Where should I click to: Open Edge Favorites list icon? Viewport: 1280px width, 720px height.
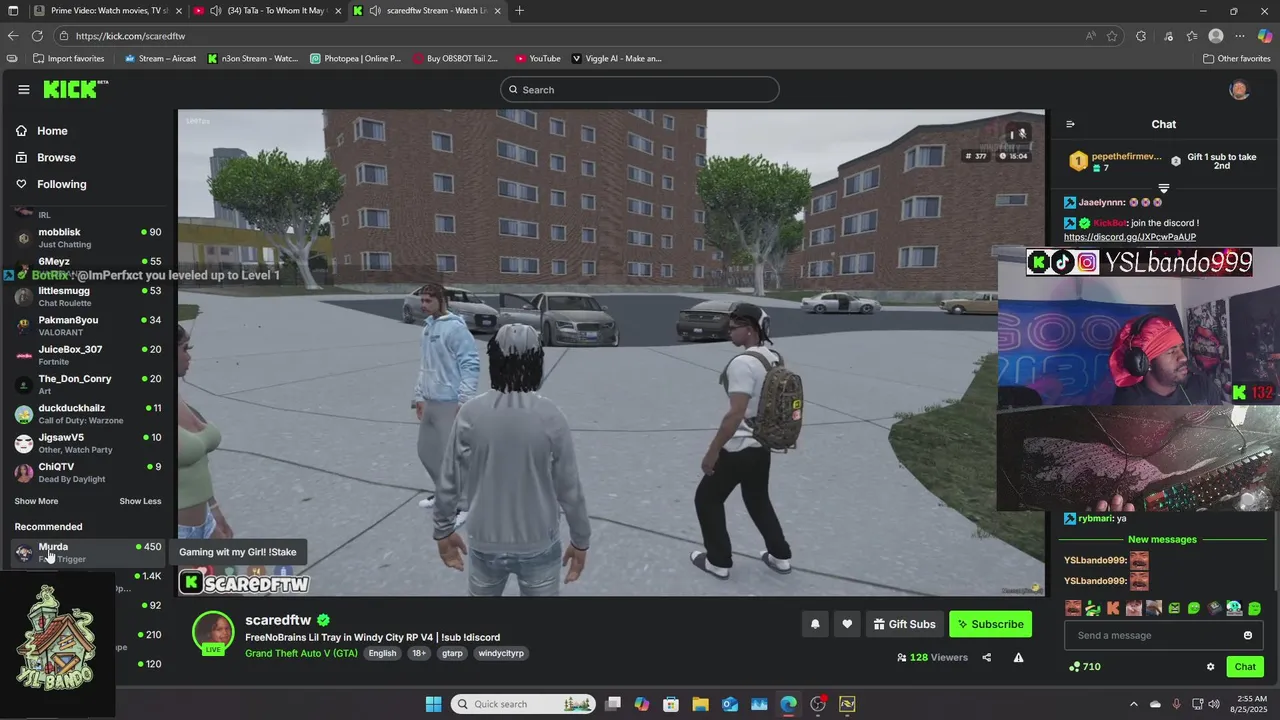click(1192, 36)
